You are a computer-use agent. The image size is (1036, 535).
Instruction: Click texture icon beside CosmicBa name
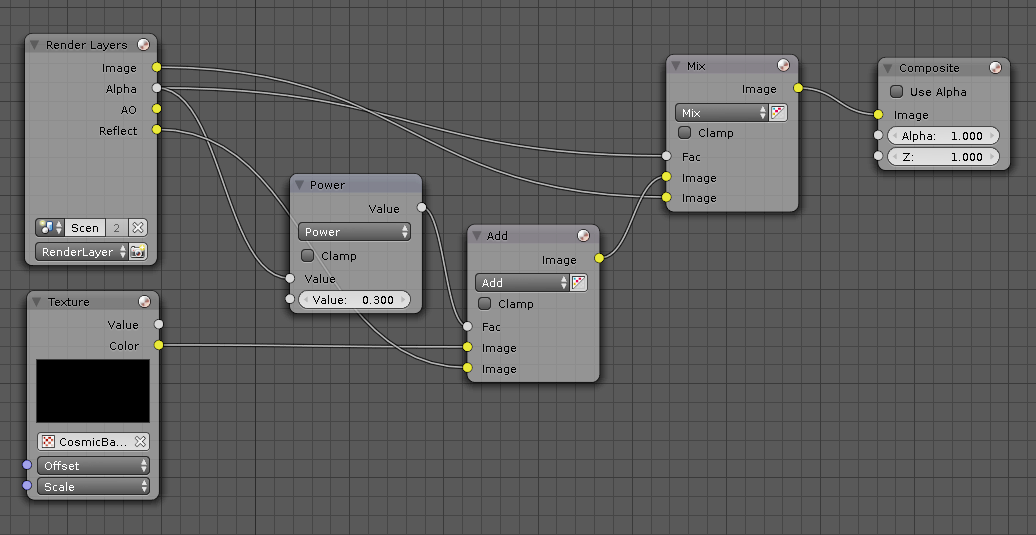click(x=48, y=442)
